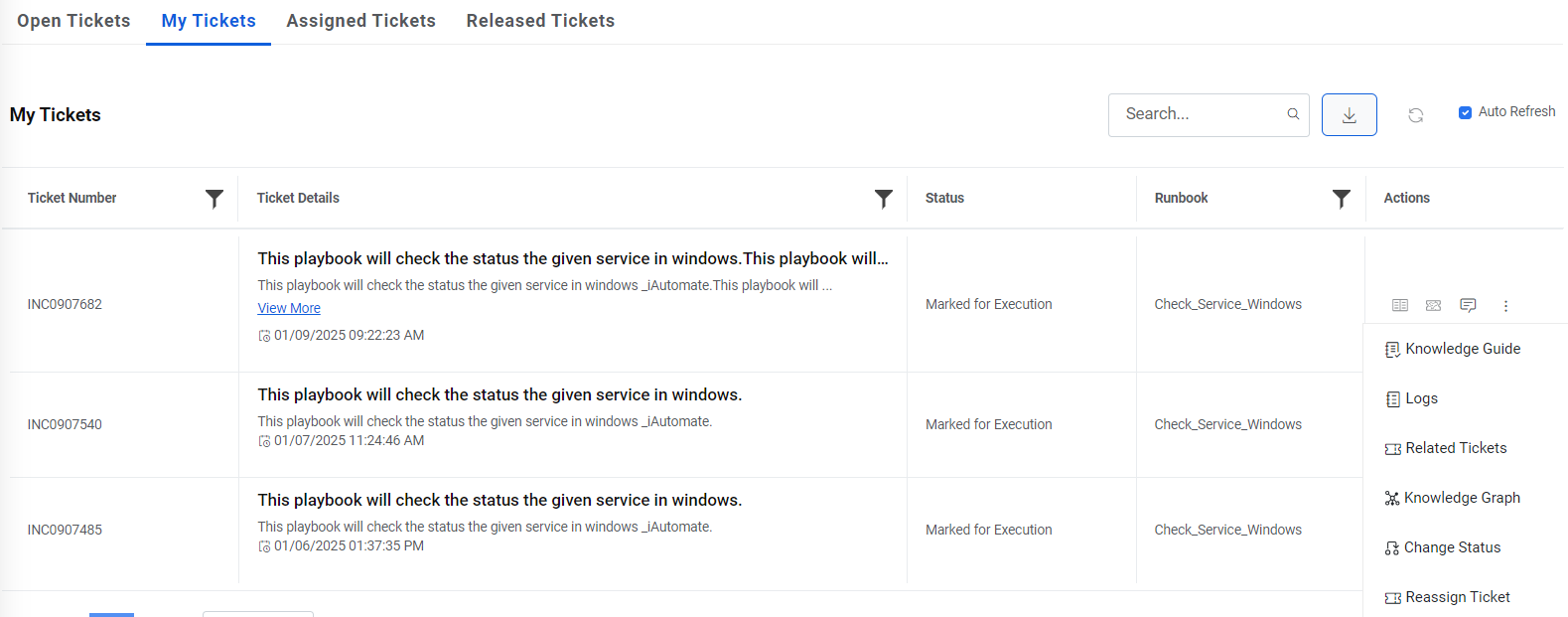Click into the Search input field

click(x=1200, y=114)
